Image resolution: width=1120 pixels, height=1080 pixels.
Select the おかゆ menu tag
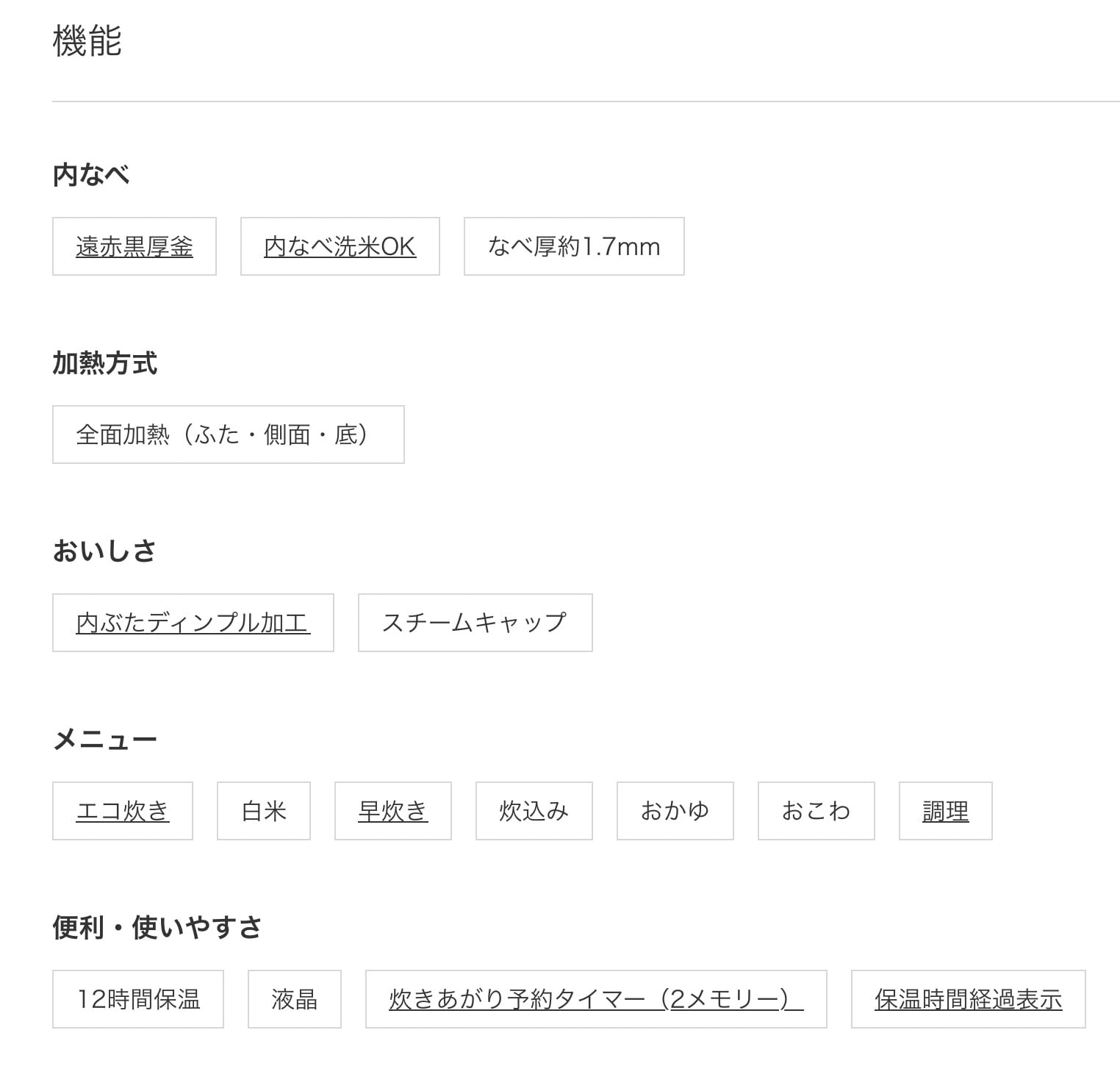675,812
